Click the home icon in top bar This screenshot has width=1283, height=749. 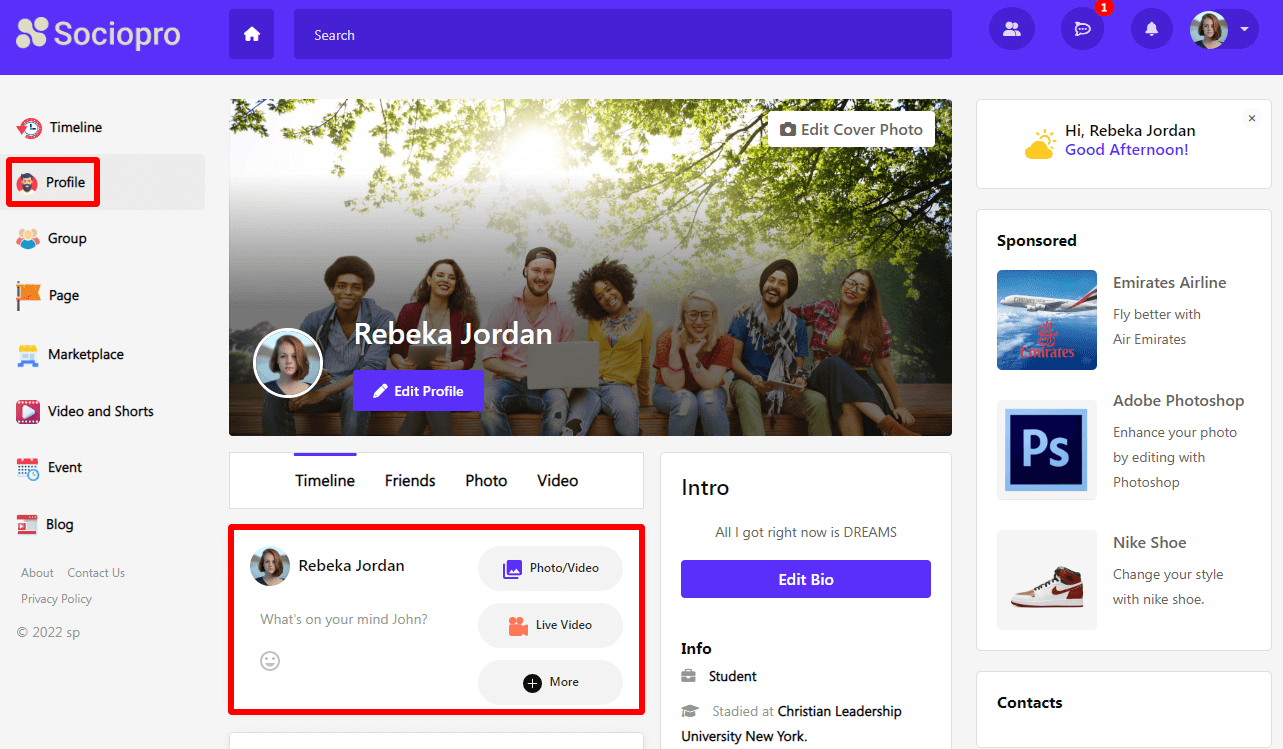click(x=251, y=34)
